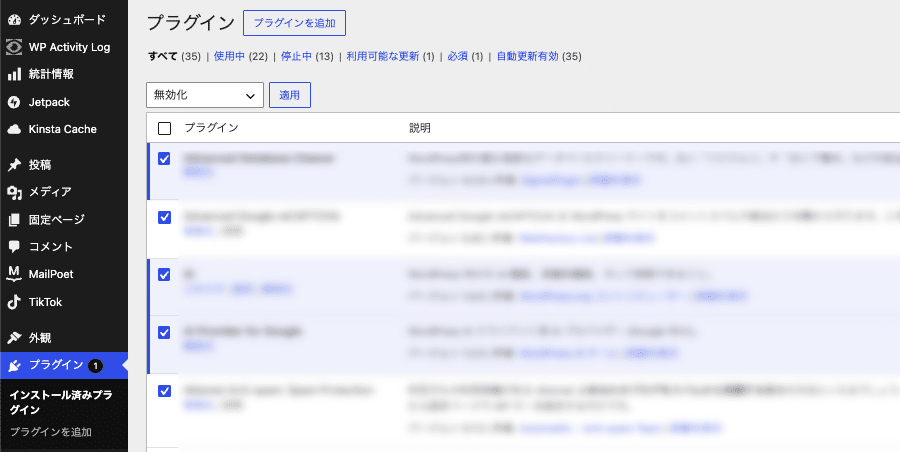Click the TikTok logo icon

[14, 302]
